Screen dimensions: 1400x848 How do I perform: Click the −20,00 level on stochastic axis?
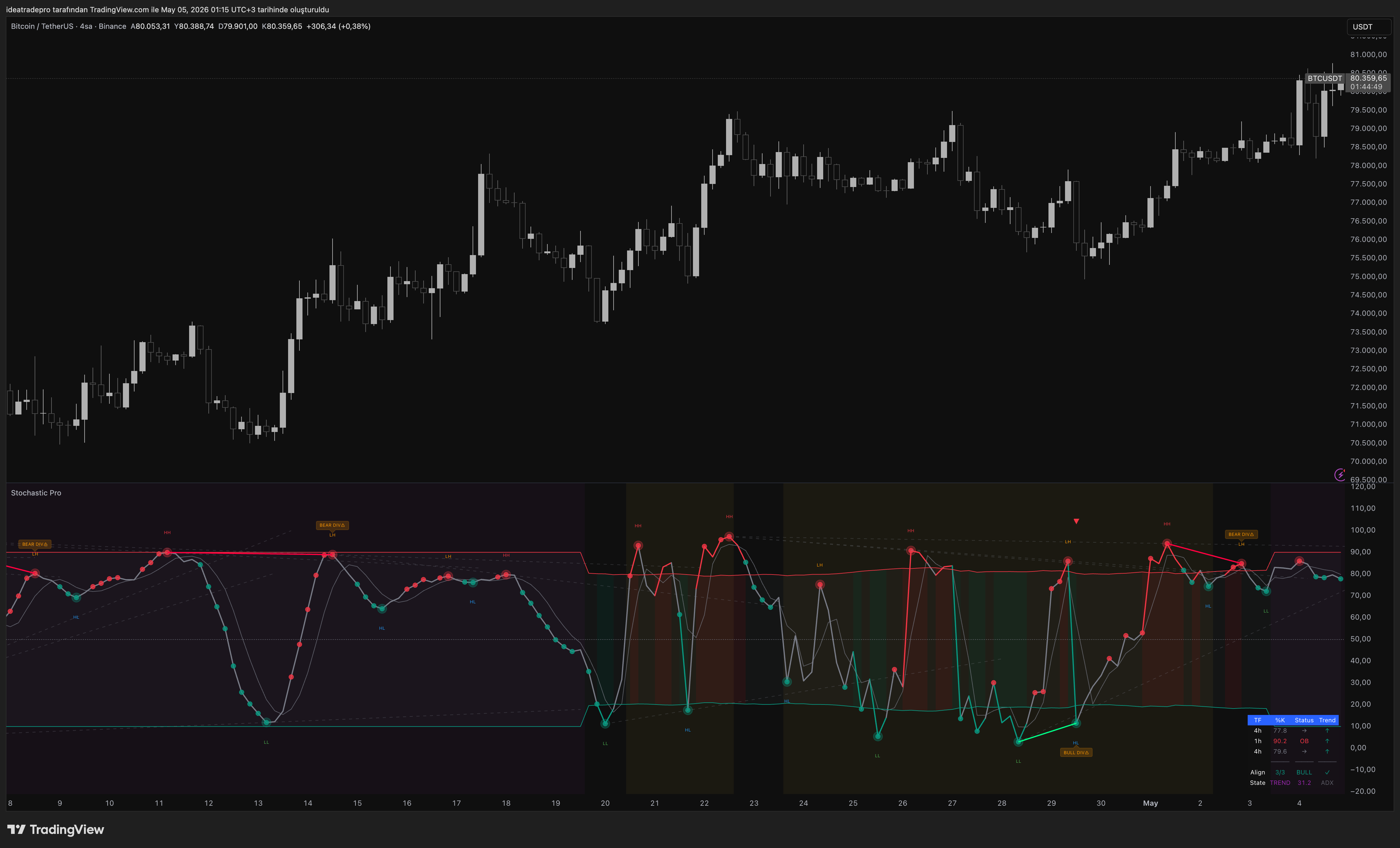1363,791
